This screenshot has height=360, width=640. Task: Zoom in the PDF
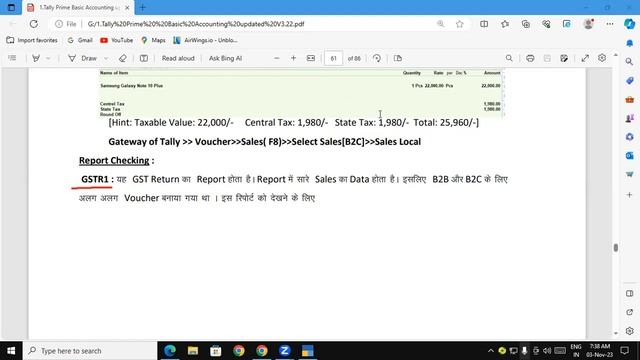pos(293,58)
